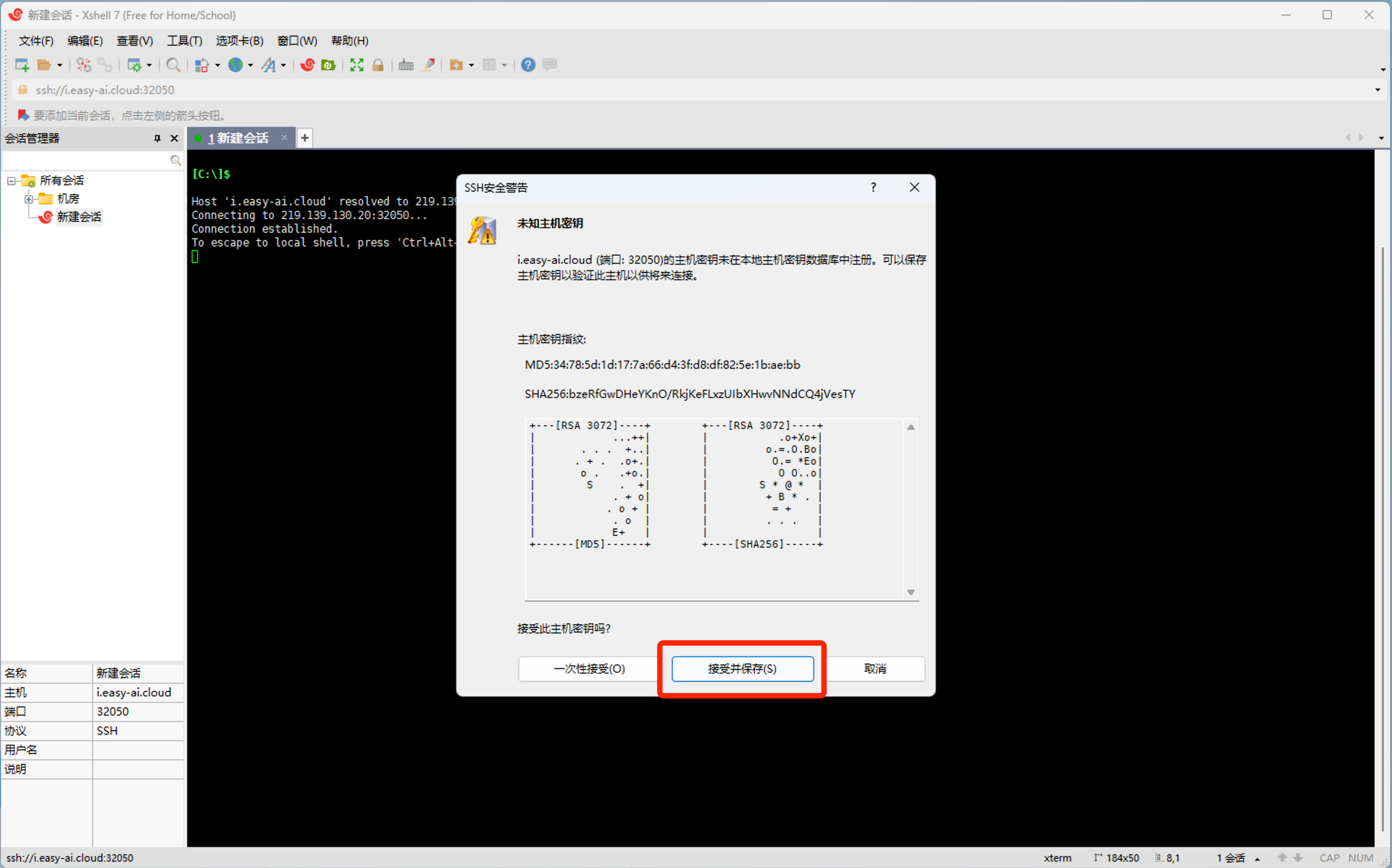Expand dropdown arrow next to font icon
Image resolution: width=1392 pixels, height=868 pixels.
coord(283,65)
